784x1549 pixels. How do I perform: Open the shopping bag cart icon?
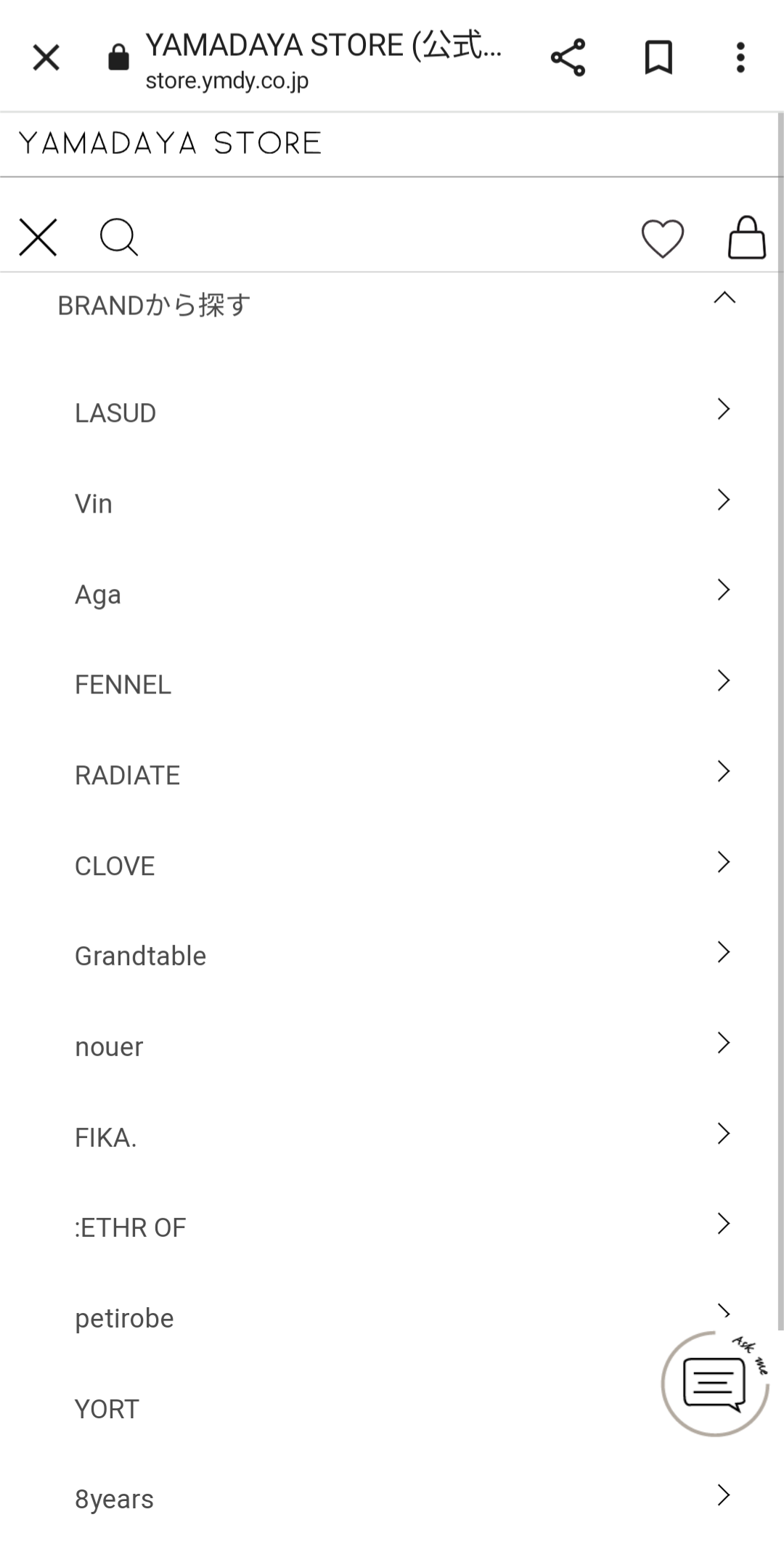pyautogui.click(x=746, y=237)
